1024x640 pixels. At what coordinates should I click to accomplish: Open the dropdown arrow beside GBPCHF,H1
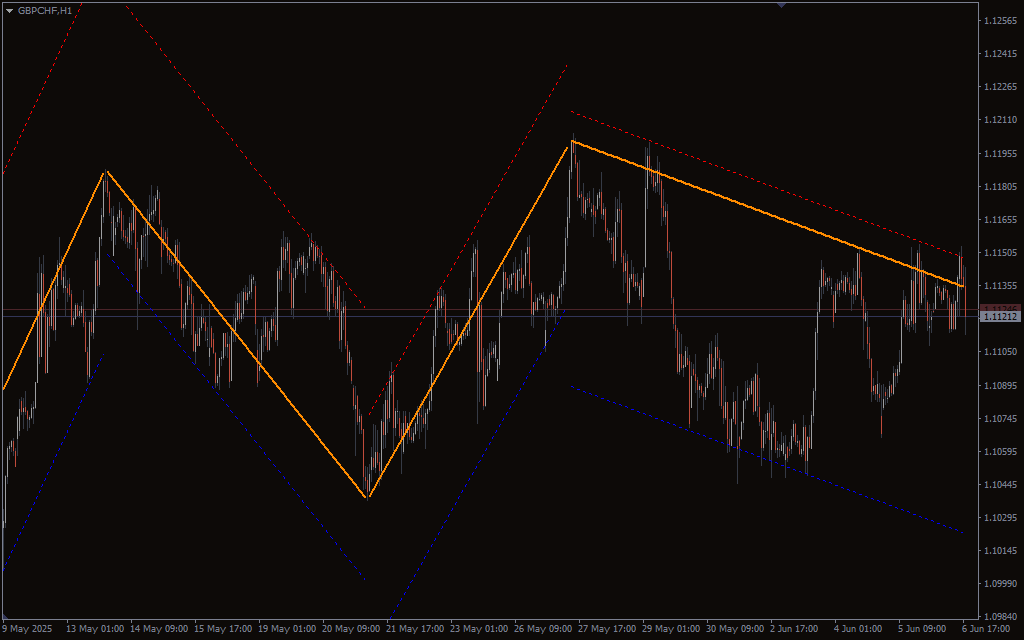[9, 10]
